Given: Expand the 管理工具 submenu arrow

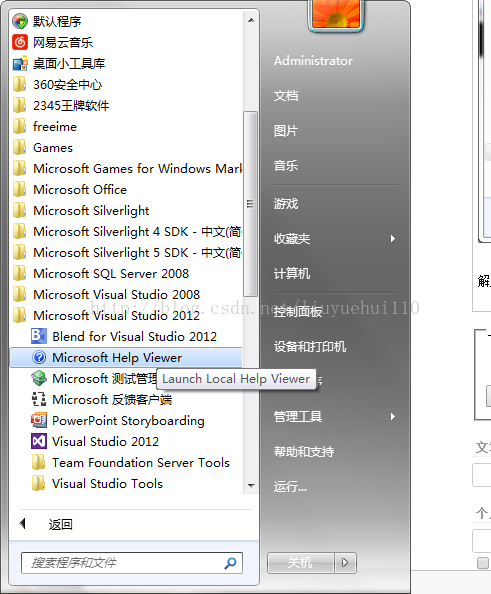Looking at the screenshot, I should 392,416.
